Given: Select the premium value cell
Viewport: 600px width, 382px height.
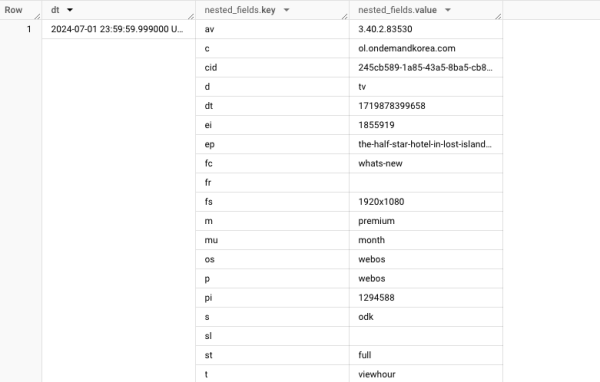Looking at the screenshot, I should pyautogui.click(x=426, y=221).
